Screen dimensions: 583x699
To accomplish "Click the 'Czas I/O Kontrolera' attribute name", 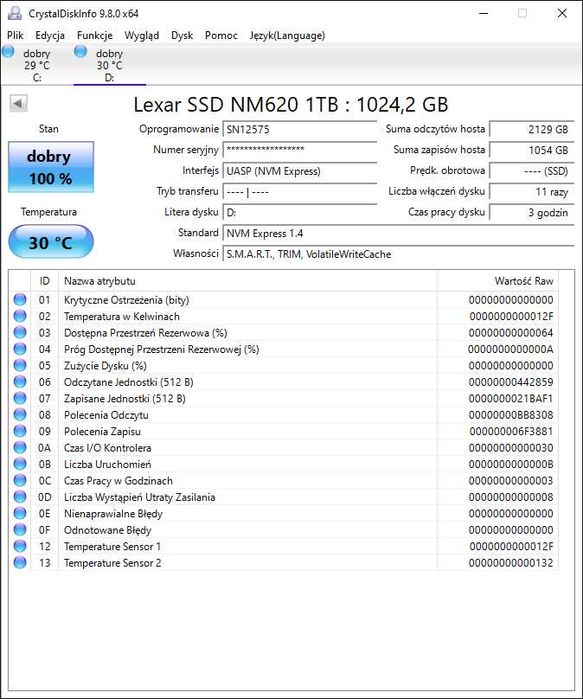I will click(x=107, y=448).
